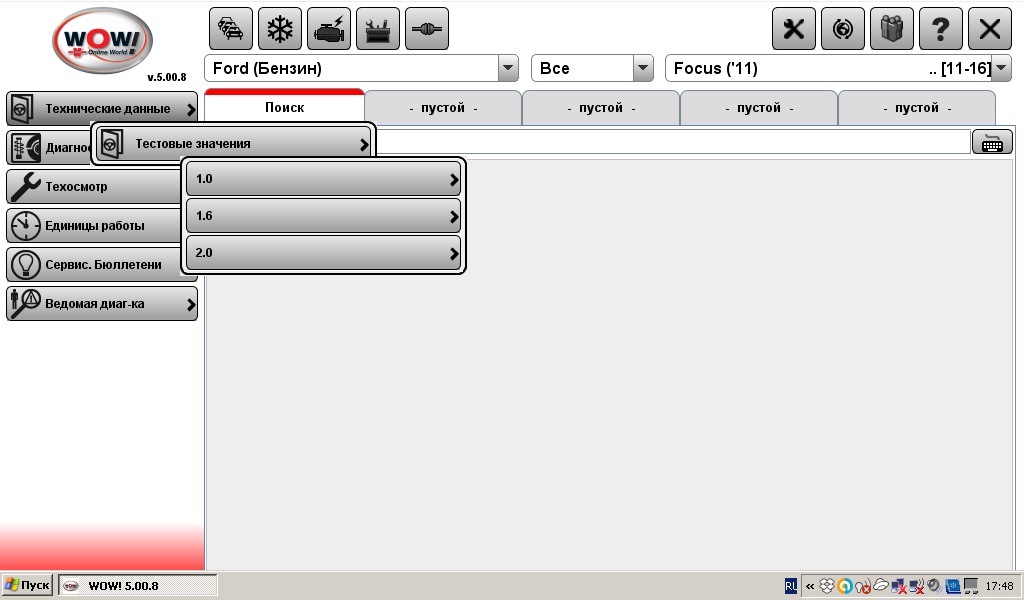This screenshot has width=1024, height=600.
Task: Select the first пустой tab
Action: click(x=443, y=108)
